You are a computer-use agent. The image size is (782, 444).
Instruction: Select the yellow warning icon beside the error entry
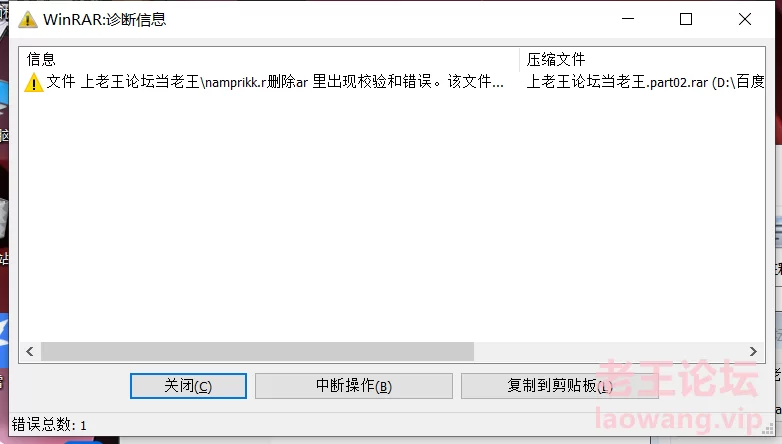pos(33,82)
